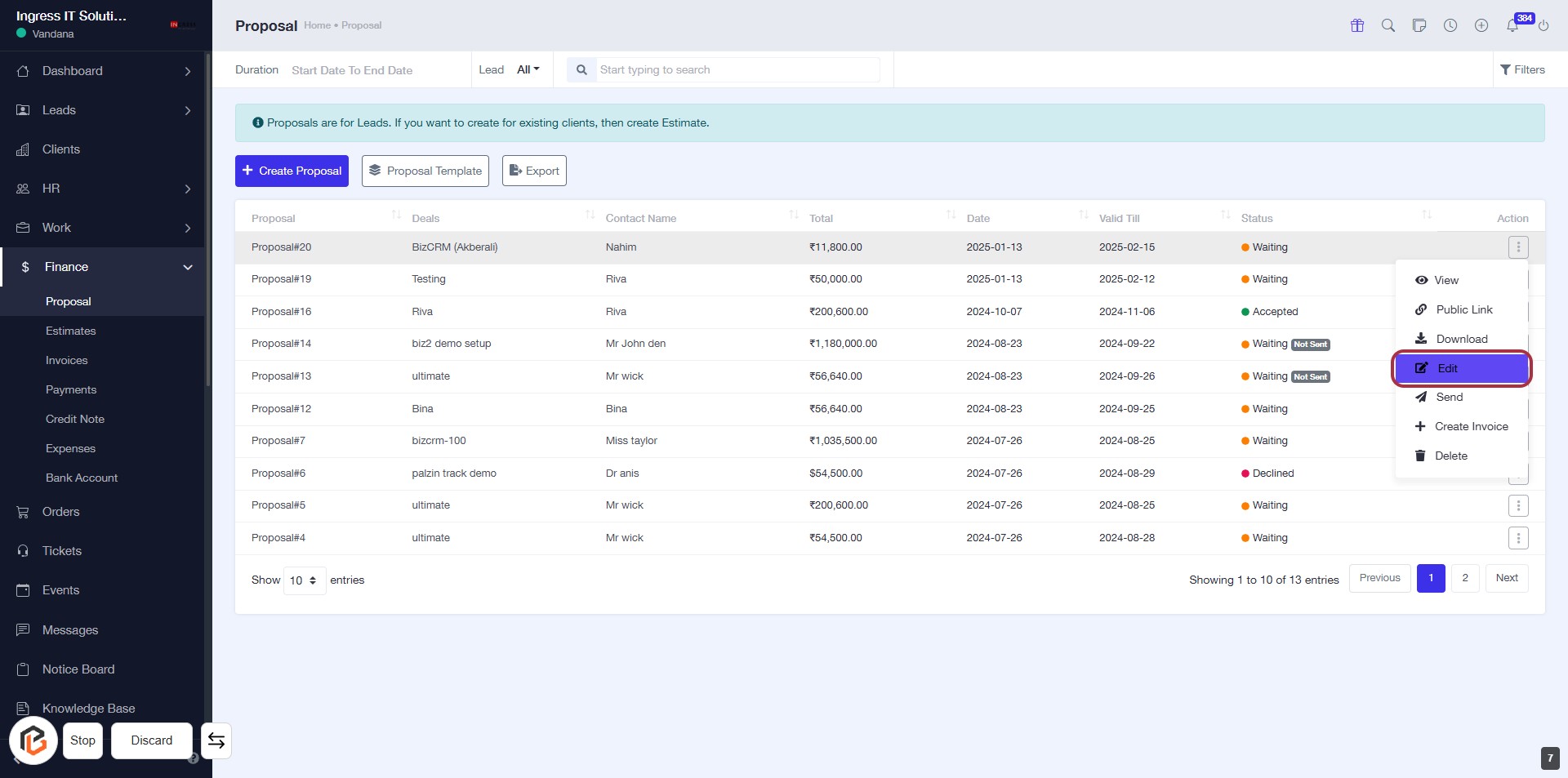
Task: Open the search magnifier icon in header
Action: click(x=1388, y=25)
